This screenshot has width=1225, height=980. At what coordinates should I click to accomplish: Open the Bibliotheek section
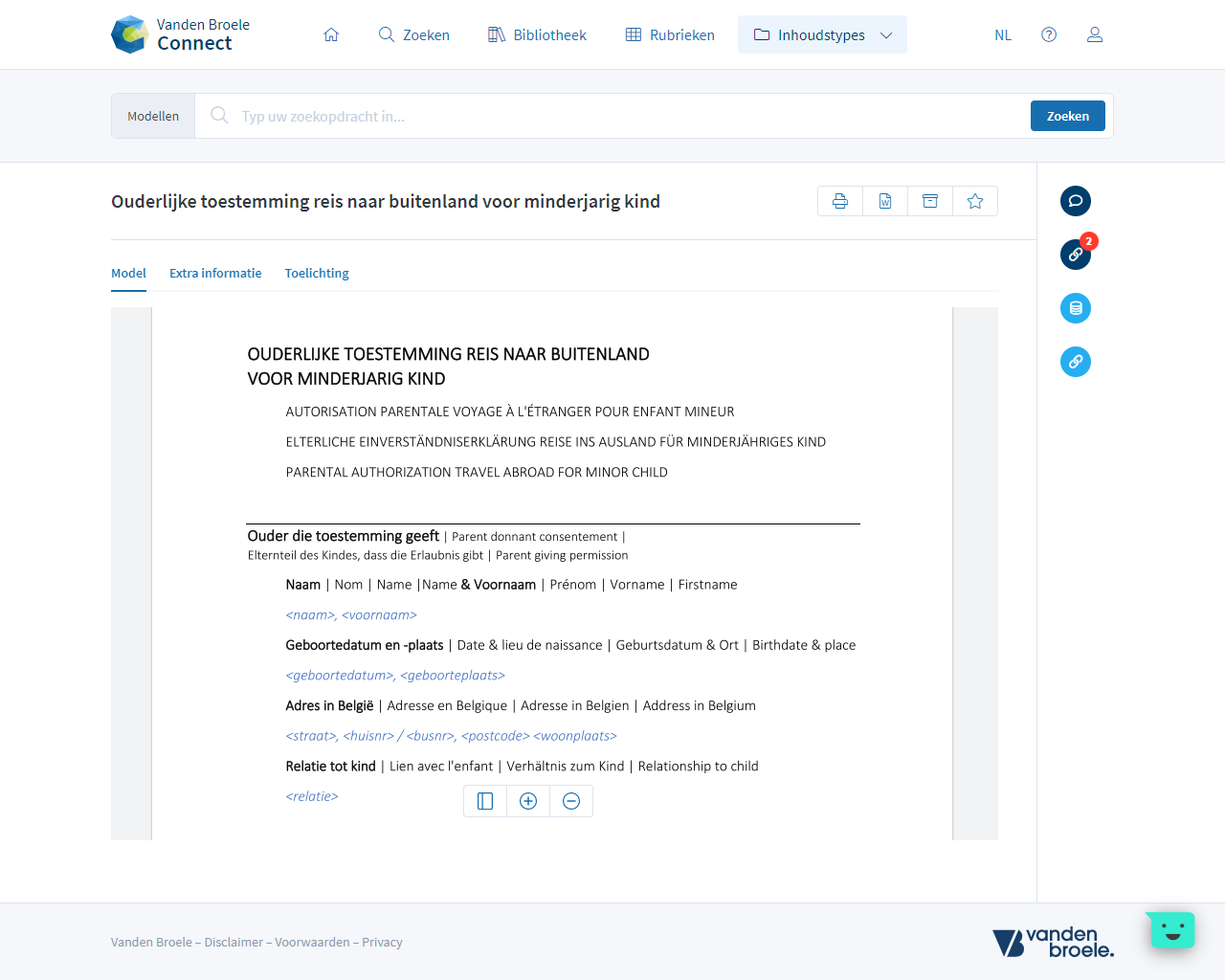(537, 34)
